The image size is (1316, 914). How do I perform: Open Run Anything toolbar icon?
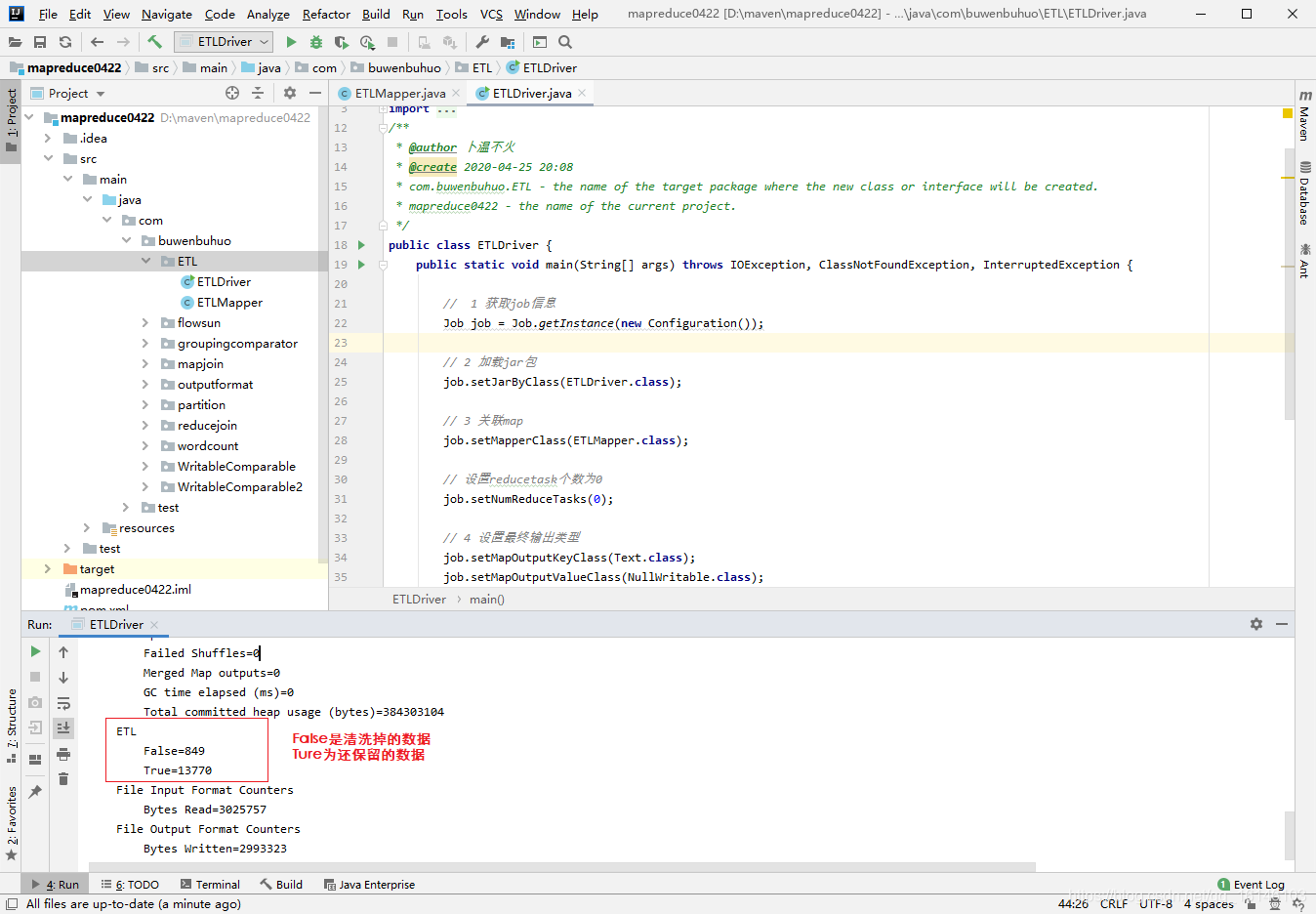pos(540,42)
